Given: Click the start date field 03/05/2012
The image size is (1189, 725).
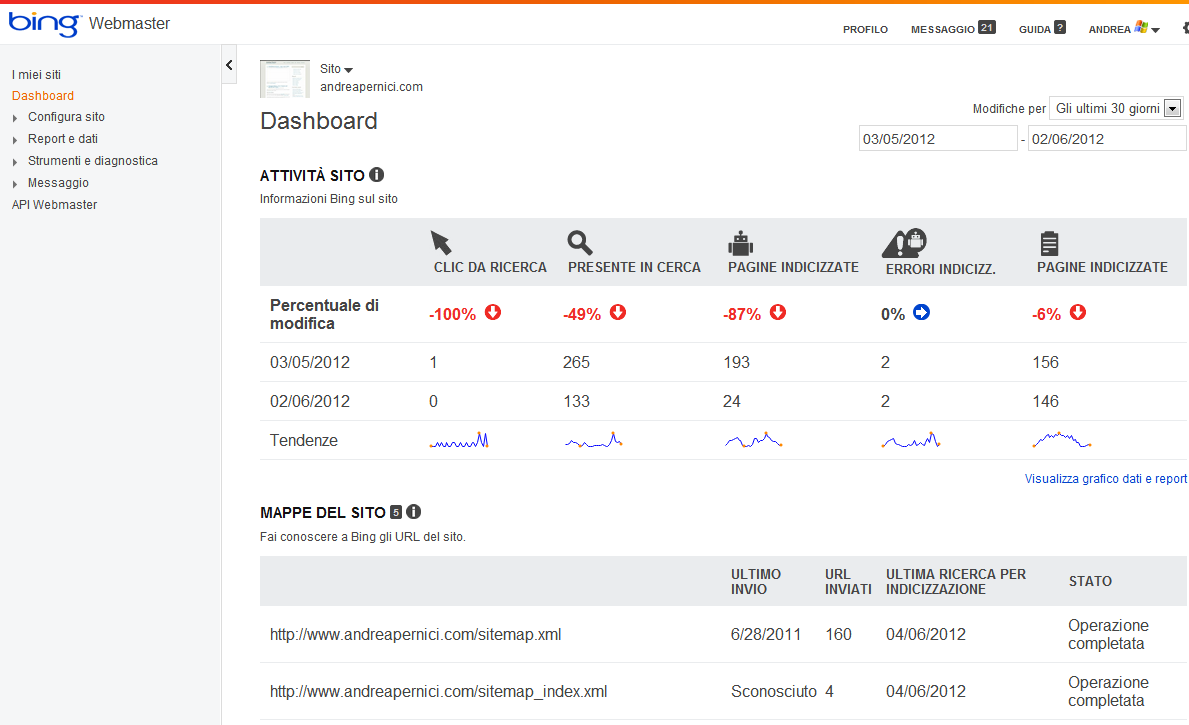Looking at the screenshot, I should click(x=937, y=139).
